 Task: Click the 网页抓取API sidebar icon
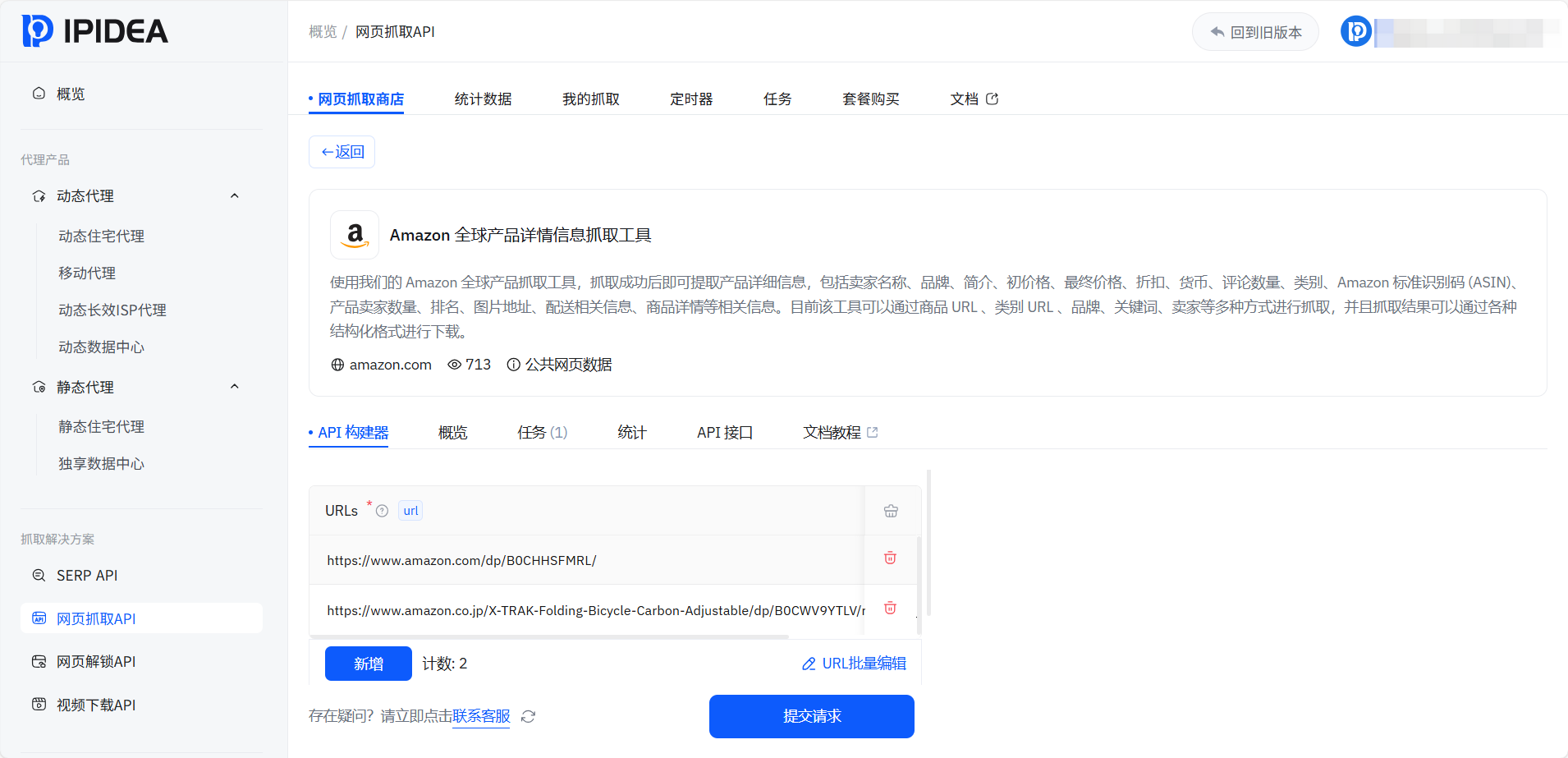coord(39,618)
